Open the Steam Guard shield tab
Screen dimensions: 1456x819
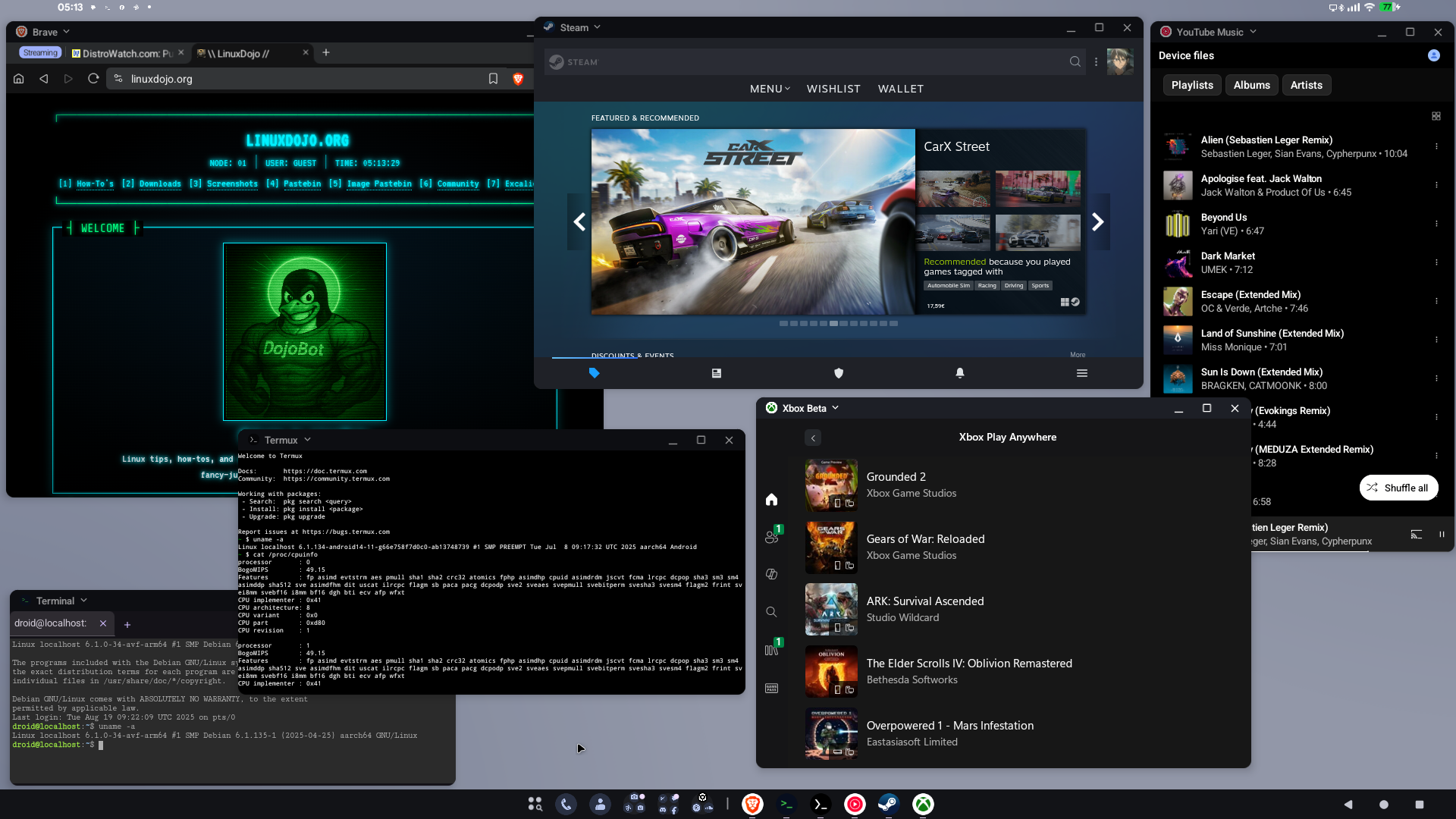[x=838, y=373]
